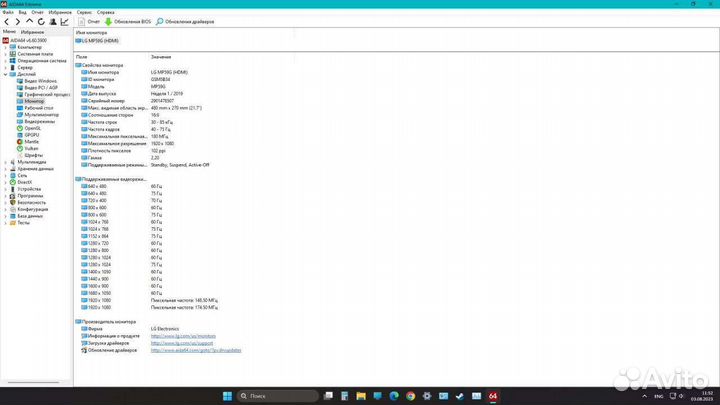Open the Windows Start button
The image size is (720, 405).
click(227, 396)
